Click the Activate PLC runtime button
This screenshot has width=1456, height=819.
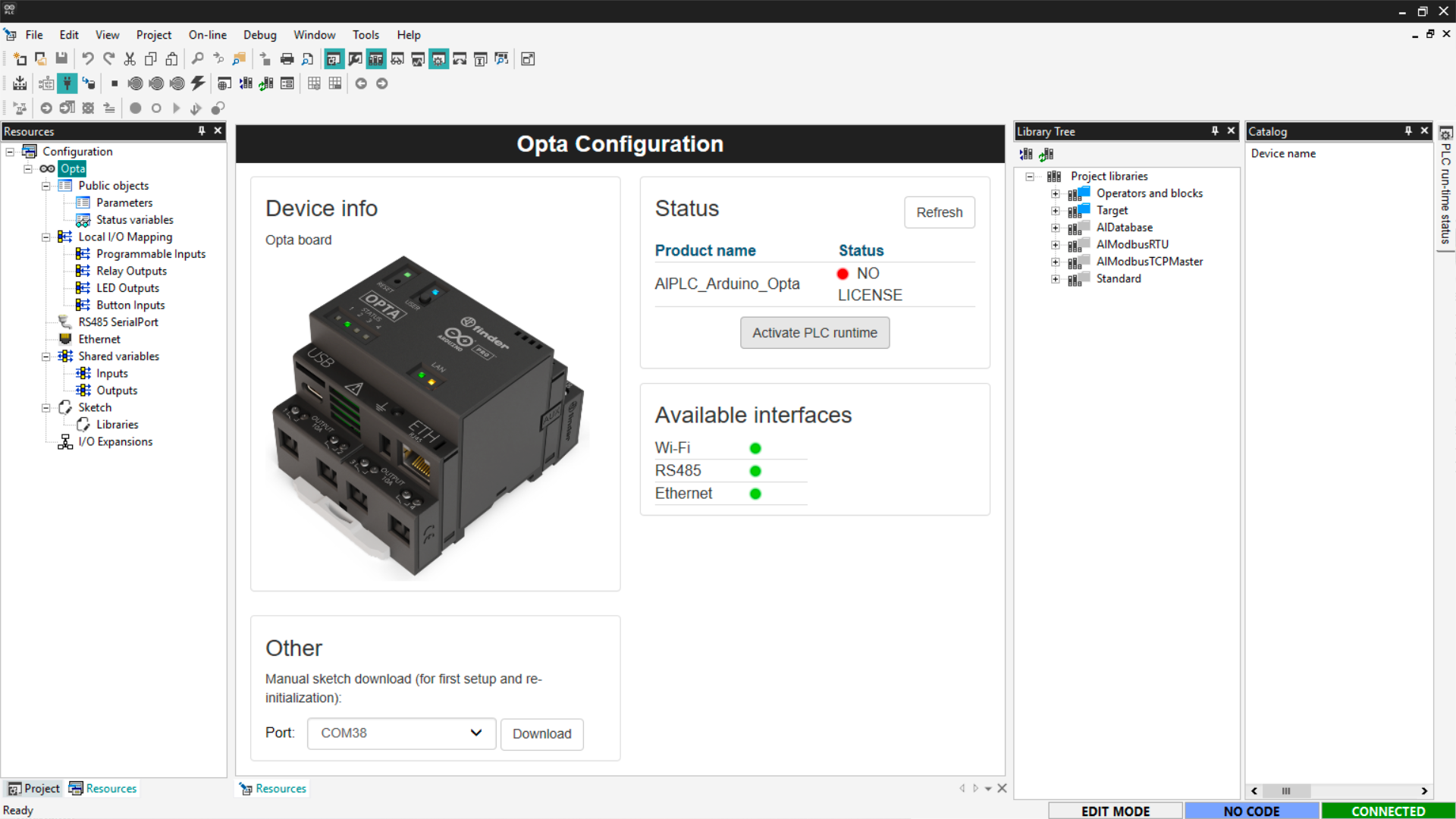(814, 333)
